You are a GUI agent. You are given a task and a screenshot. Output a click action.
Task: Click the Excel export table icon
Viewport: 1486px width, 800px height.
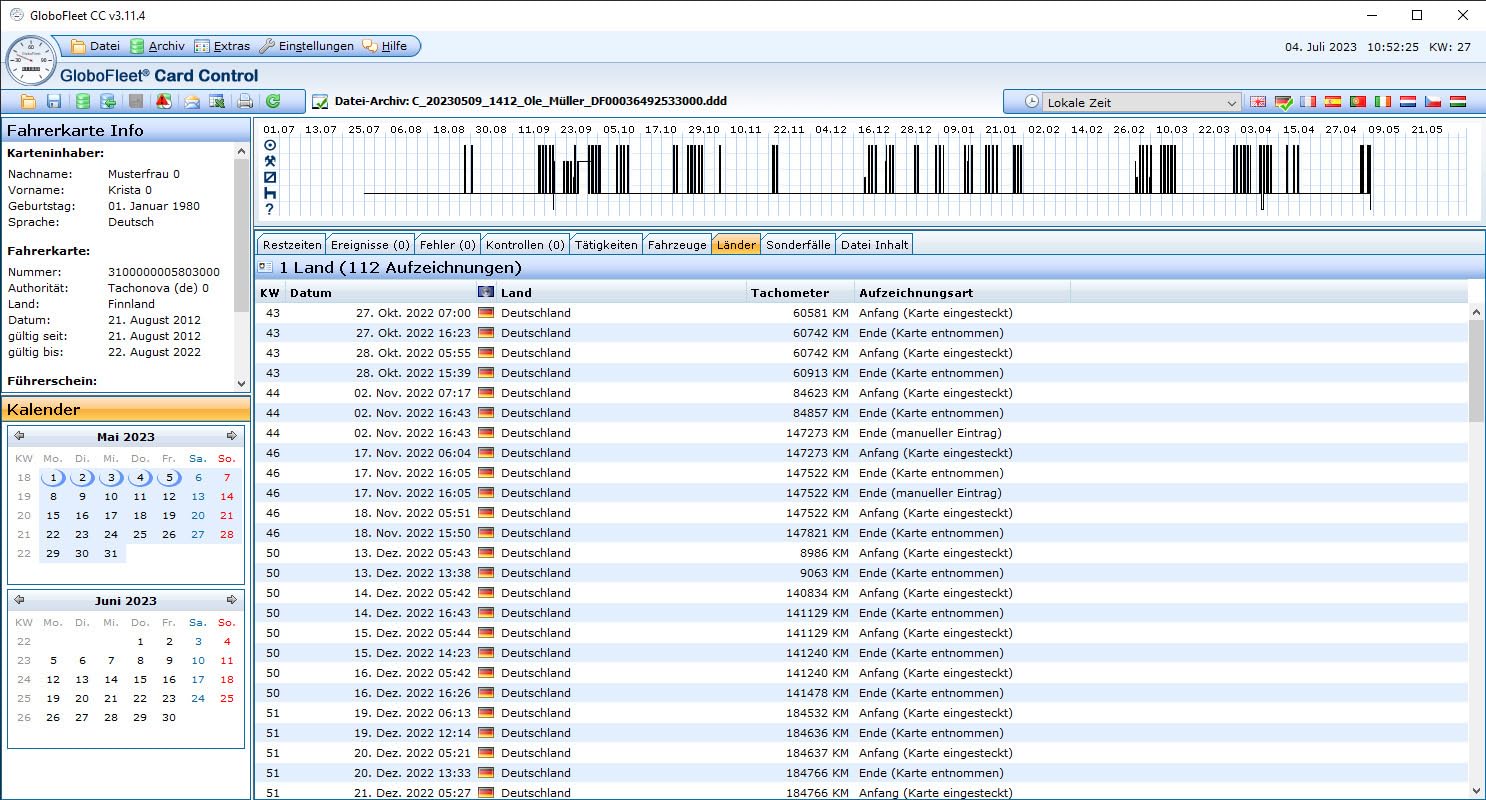coord(217,101)
